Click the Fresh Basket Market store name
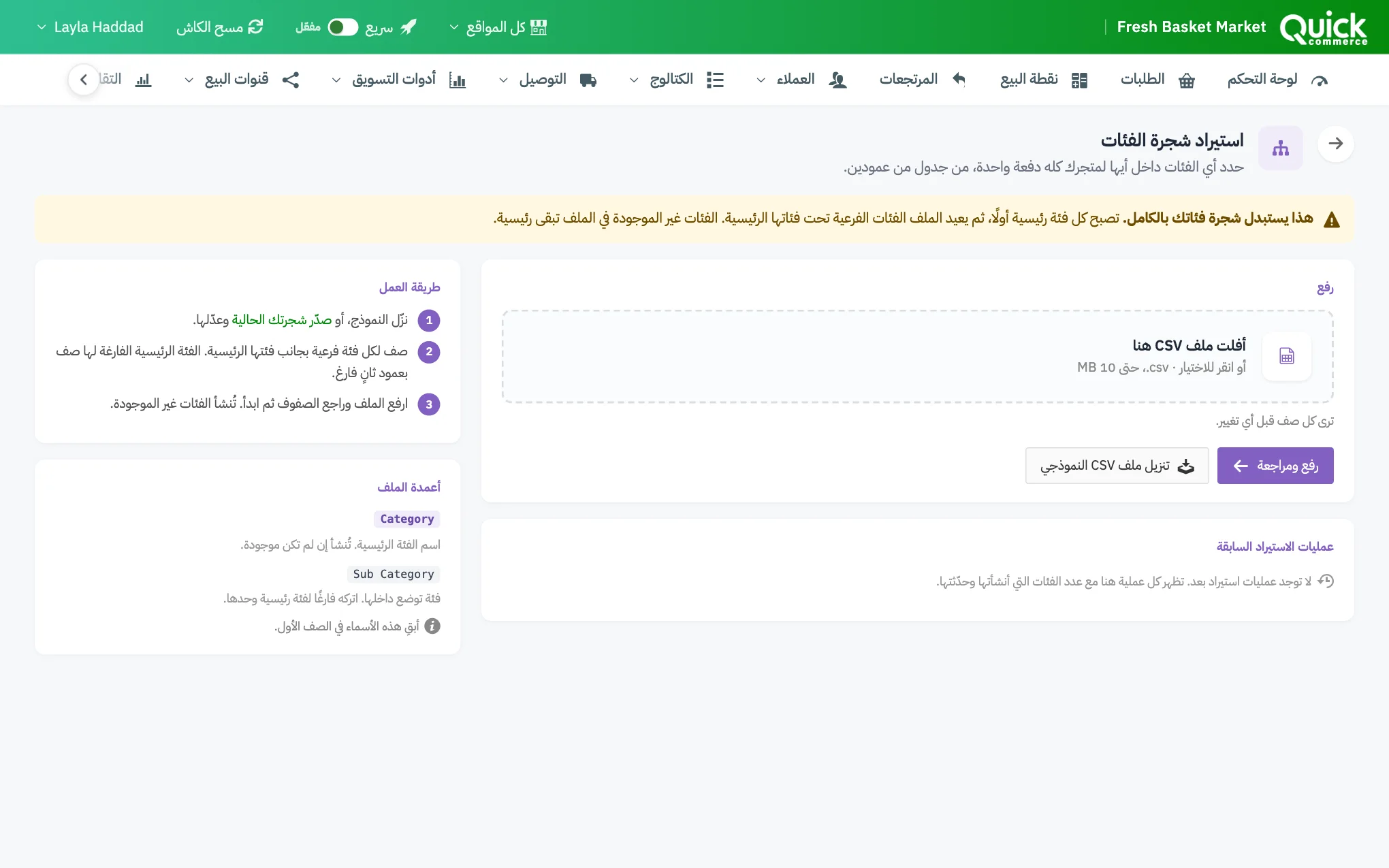 coord(1191,27)
